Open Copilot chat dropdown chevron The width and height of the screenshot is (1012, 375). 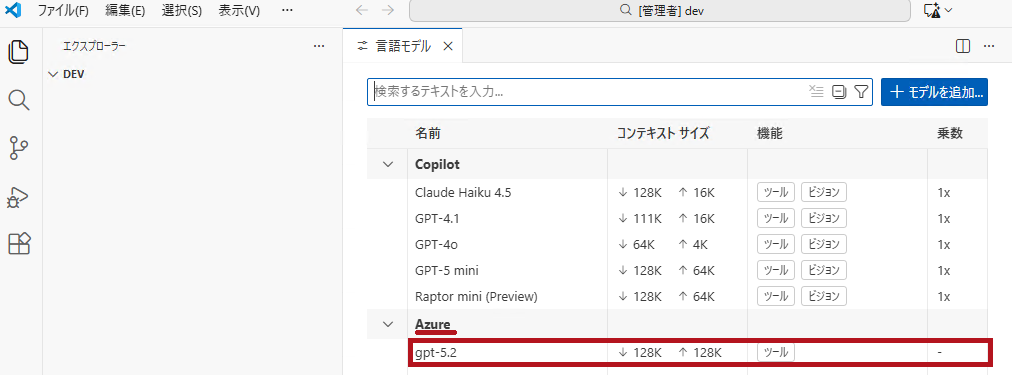tap(949, 10)
